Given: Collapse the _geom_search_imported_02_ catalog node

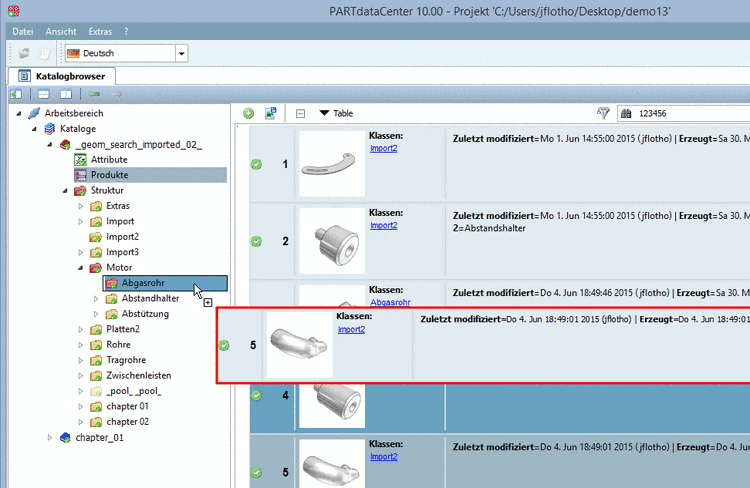Looking at the screenshot, I should click(49, 144).
